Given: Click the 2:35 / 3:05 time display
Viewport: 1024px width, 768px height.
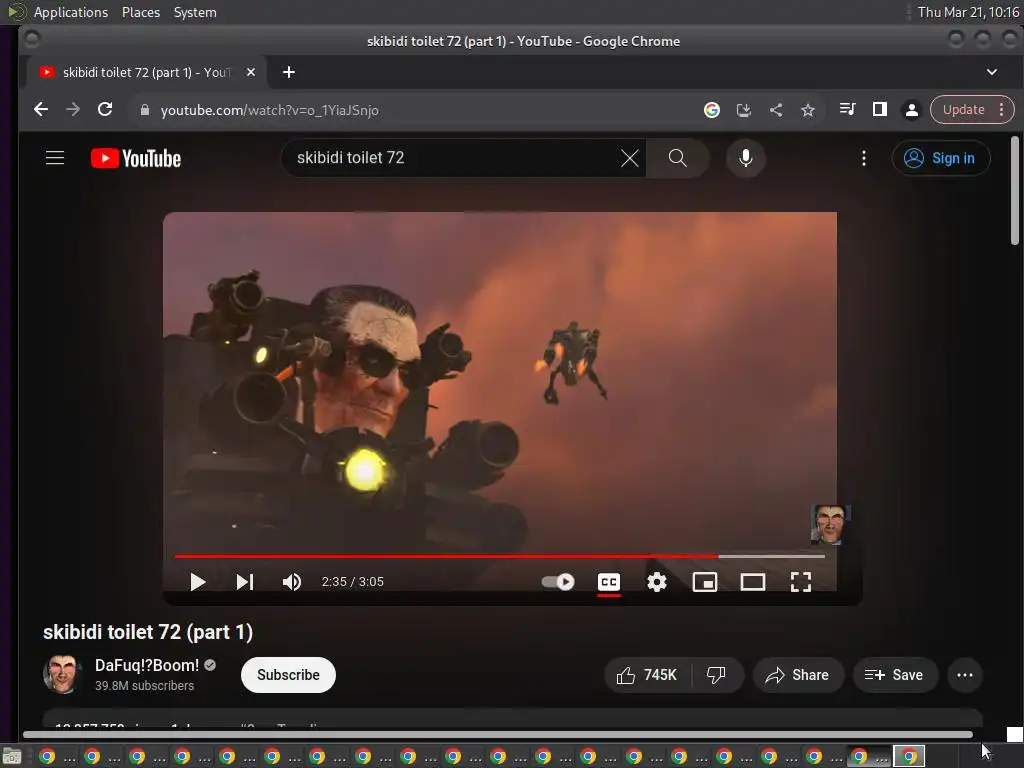Looking at the screenshot, I should click(353, 582).
